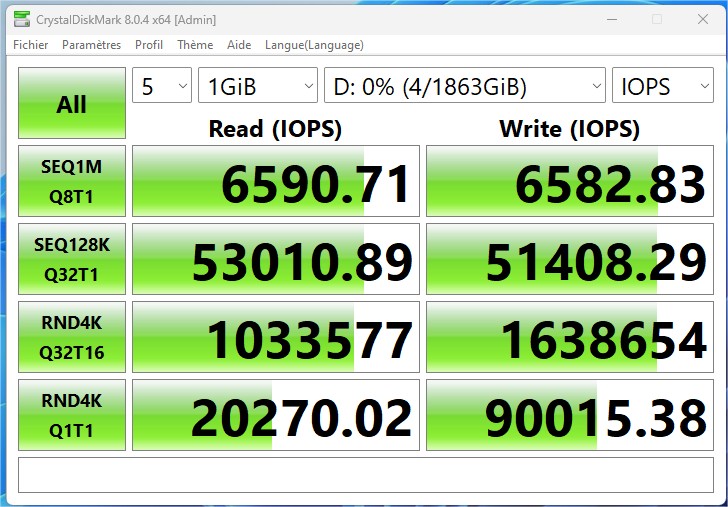The image size is (728, 507).
Task: Expand the 1GiB test size dropdown
Action: click(x=258, y=85)
